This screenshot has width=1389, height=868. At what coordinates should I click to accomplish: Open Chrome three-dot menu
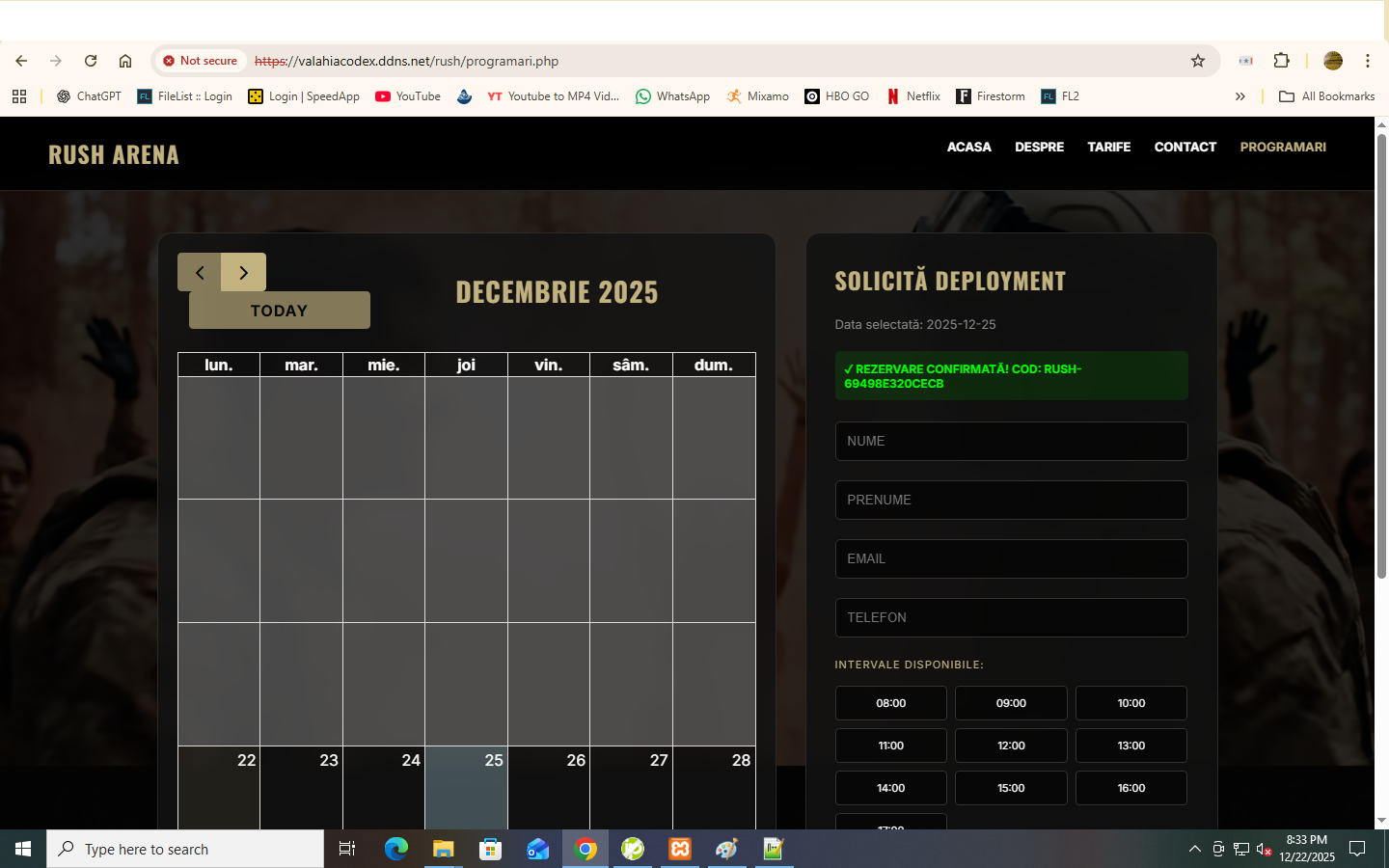coord(1367,61)
